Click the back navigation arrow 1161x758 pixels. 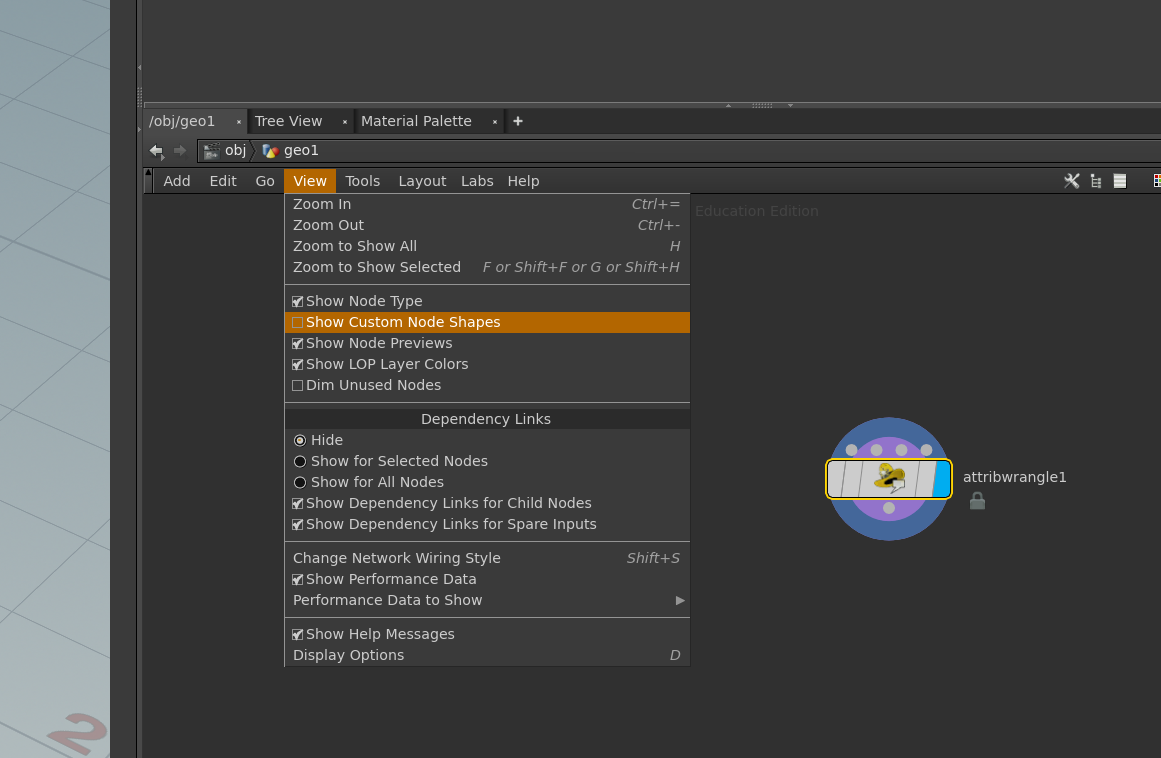(x=156, y=151)
